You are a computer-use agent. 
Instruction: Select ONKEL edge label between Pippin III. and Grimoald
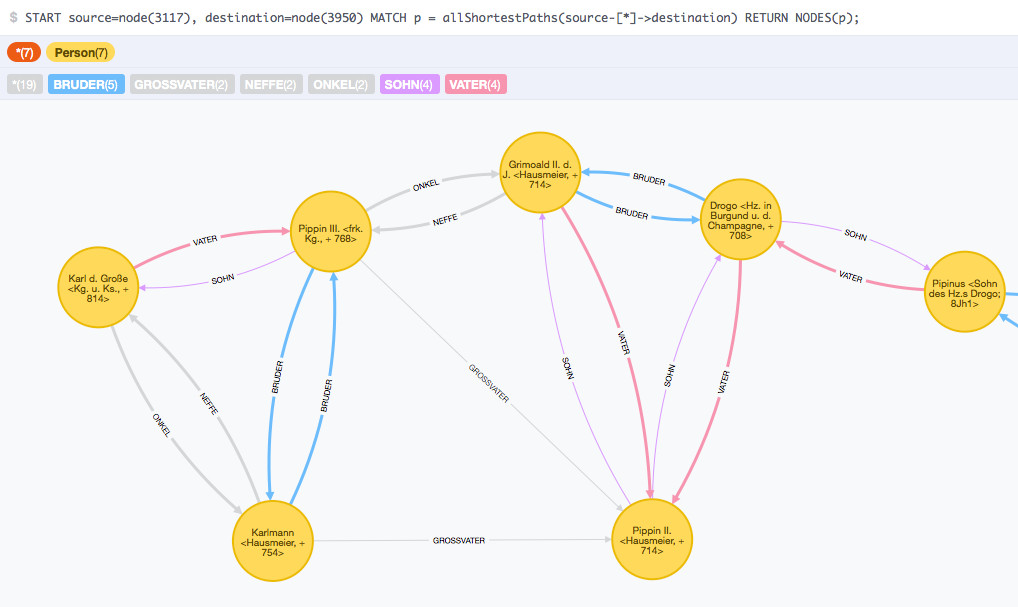425,186
